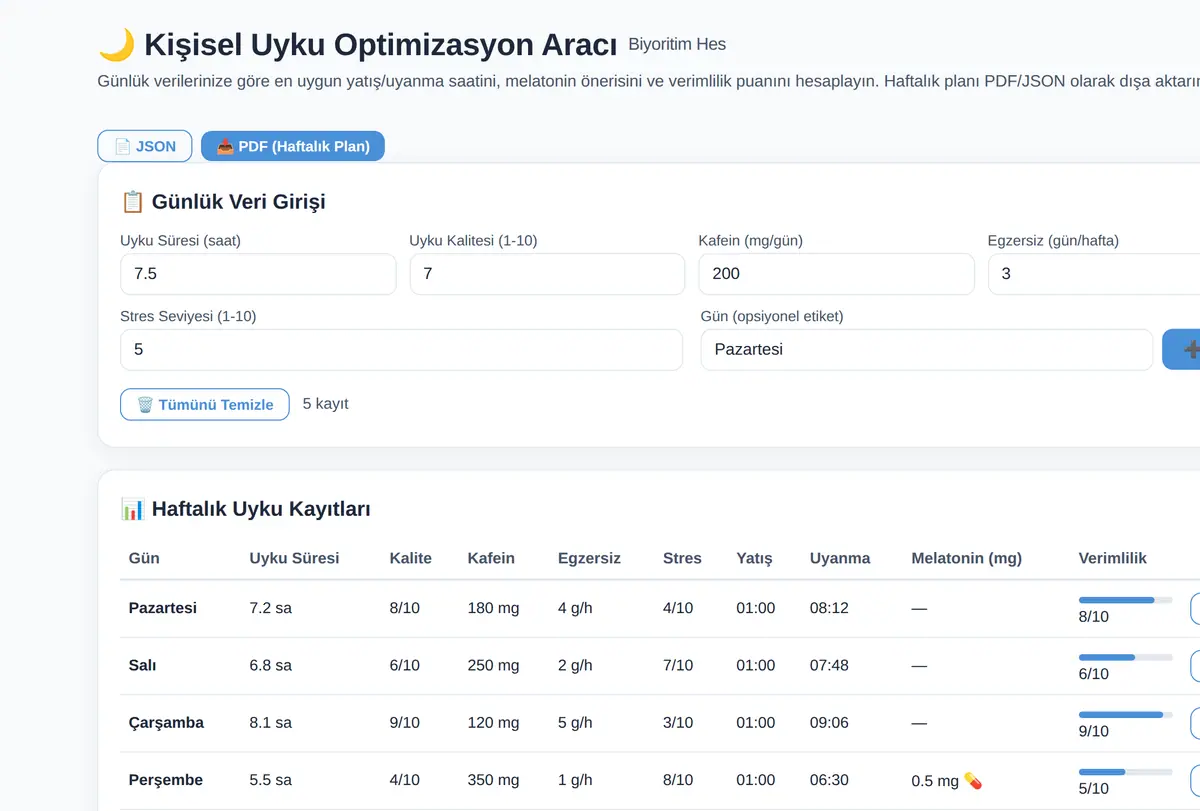
Task: Click the Egzersiz column header
Action: (x=589, y=558)
